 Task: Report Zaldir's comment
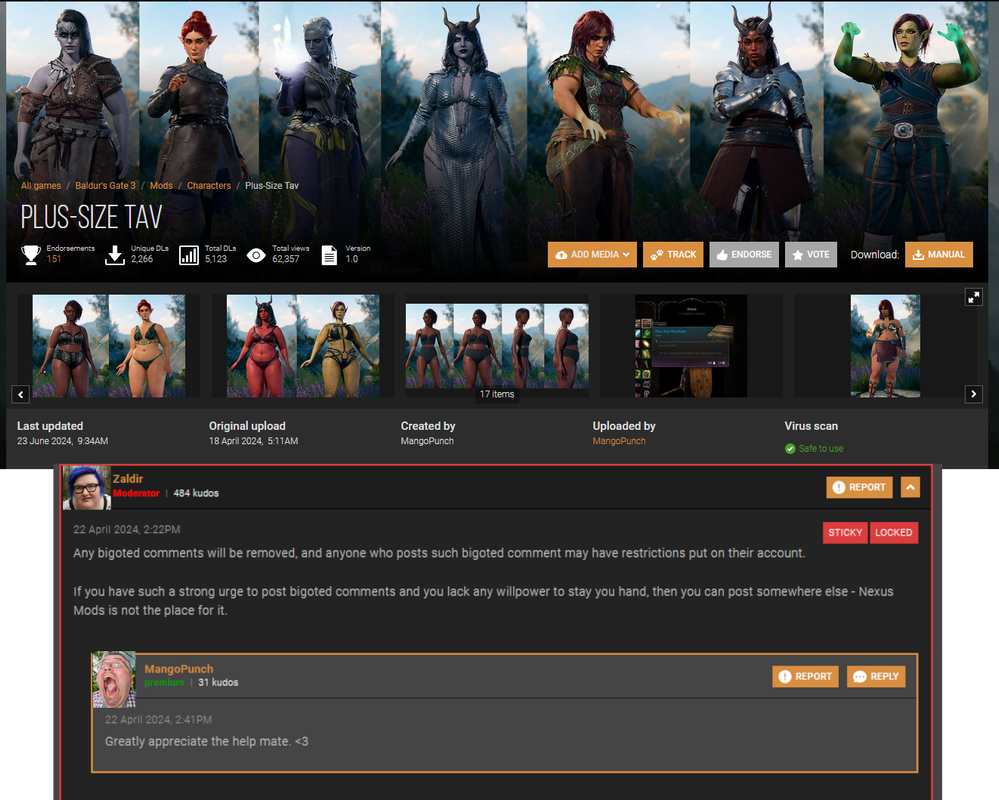point(859,487)
